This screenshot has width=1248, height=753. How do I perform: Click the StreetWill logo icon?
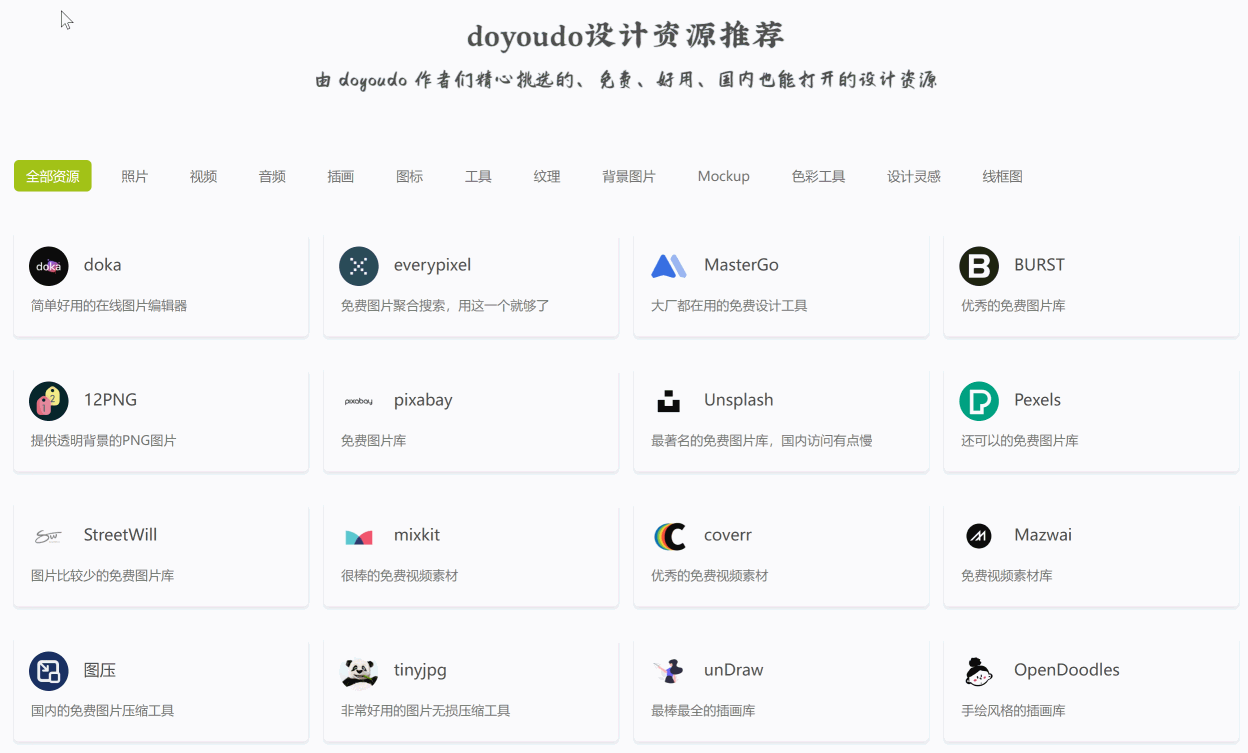(49, 536)
